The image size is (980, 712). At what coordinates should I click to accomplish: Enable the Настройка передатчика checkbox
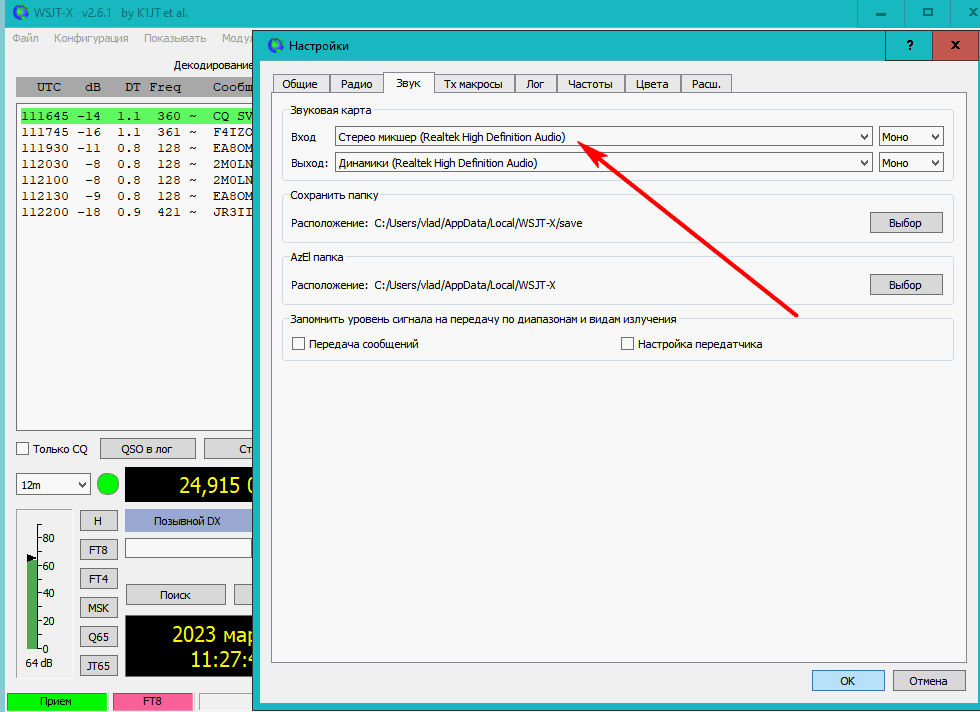(x=628, y=344)
